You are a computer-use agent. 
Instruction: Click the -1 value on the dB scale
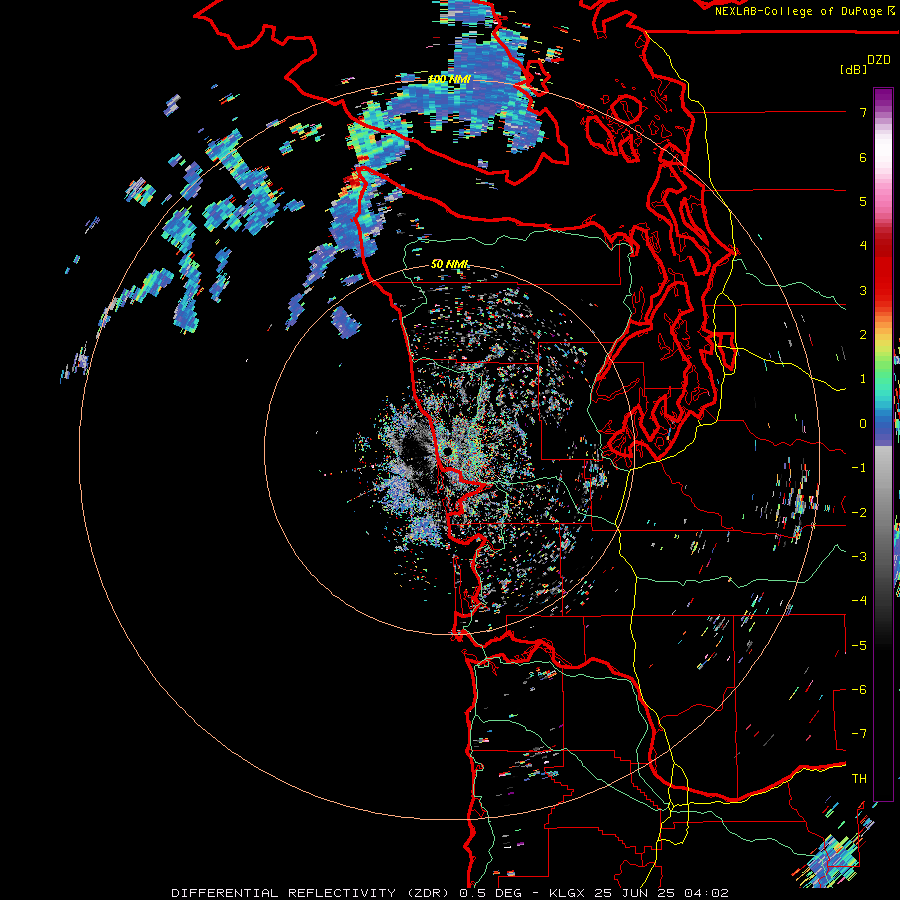[859, 468]
